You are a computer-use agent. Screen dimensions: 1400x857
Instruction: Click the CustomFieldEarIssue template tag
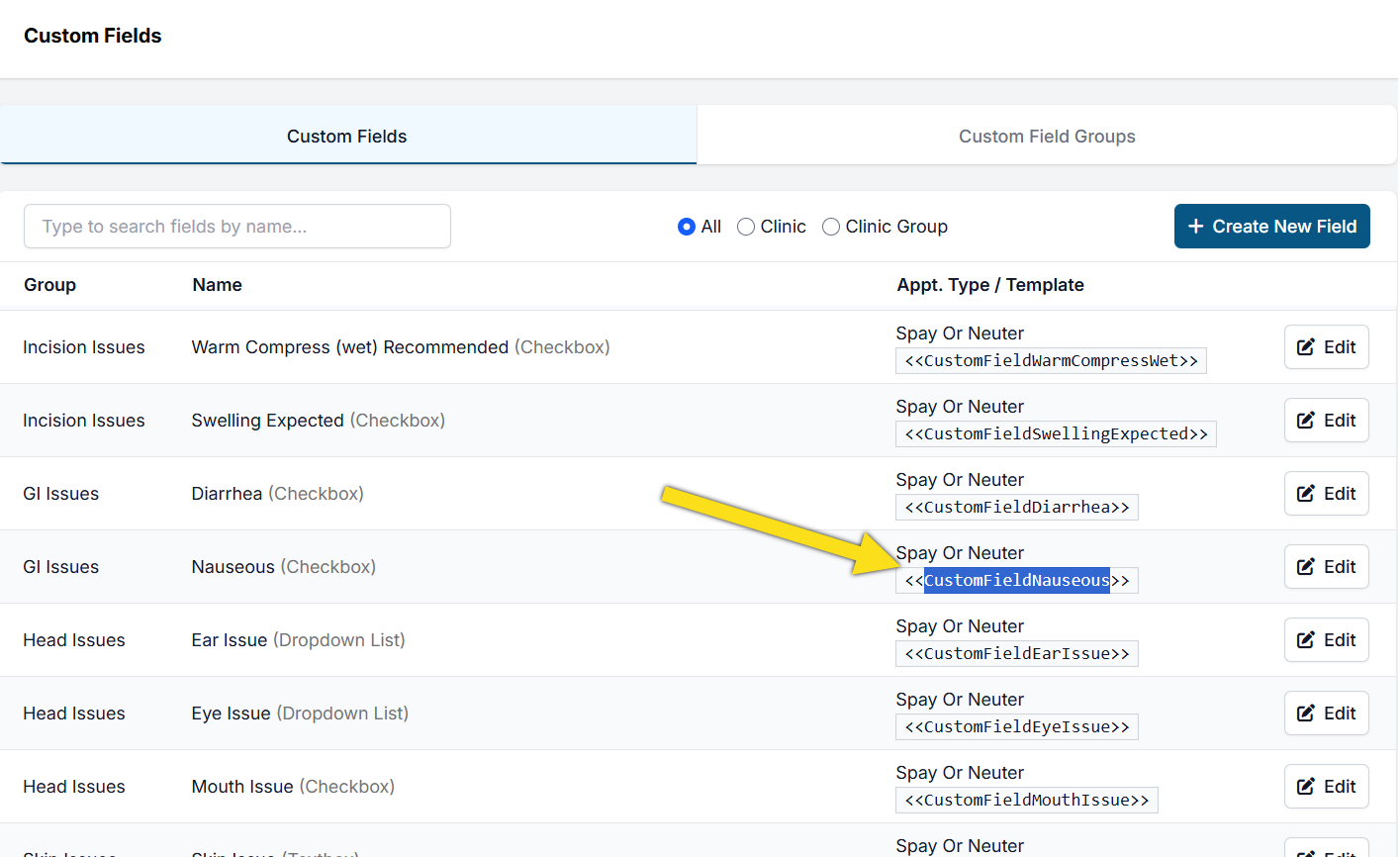1017,654
